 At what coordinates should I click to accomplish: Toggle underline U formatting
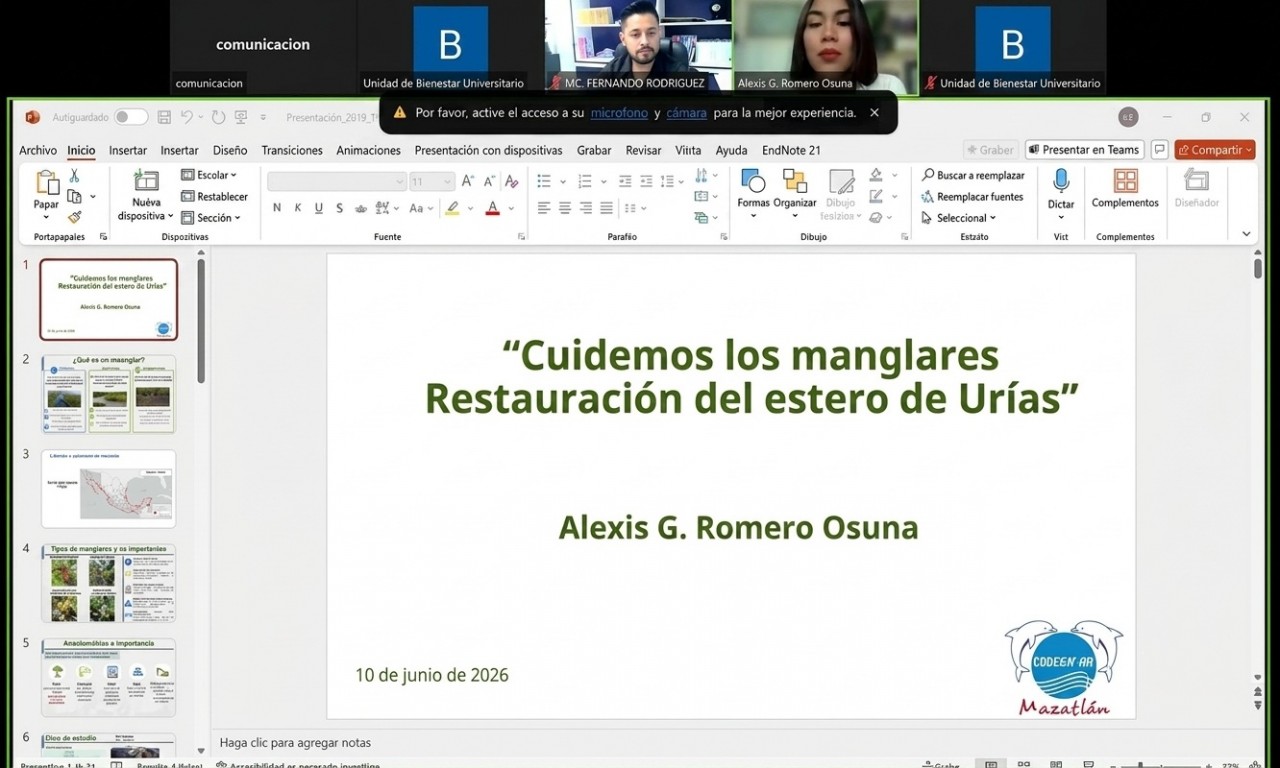318,208
